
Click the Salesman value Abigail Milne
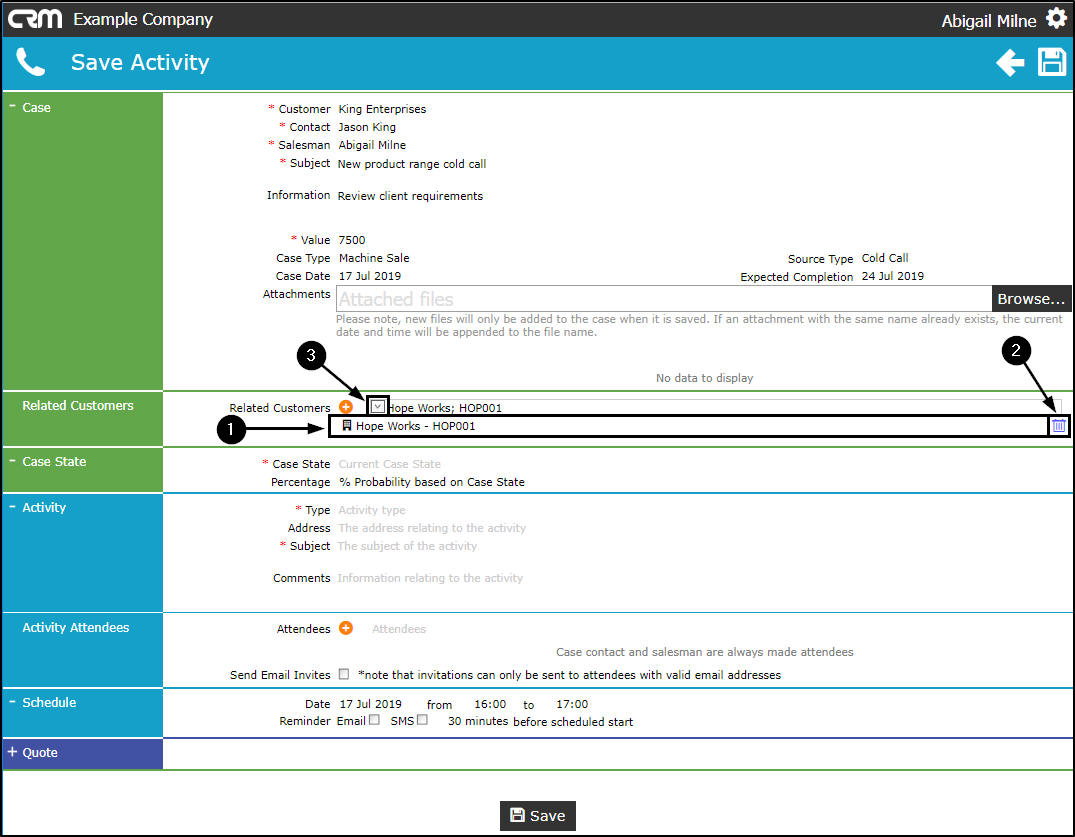coord(372,145)
